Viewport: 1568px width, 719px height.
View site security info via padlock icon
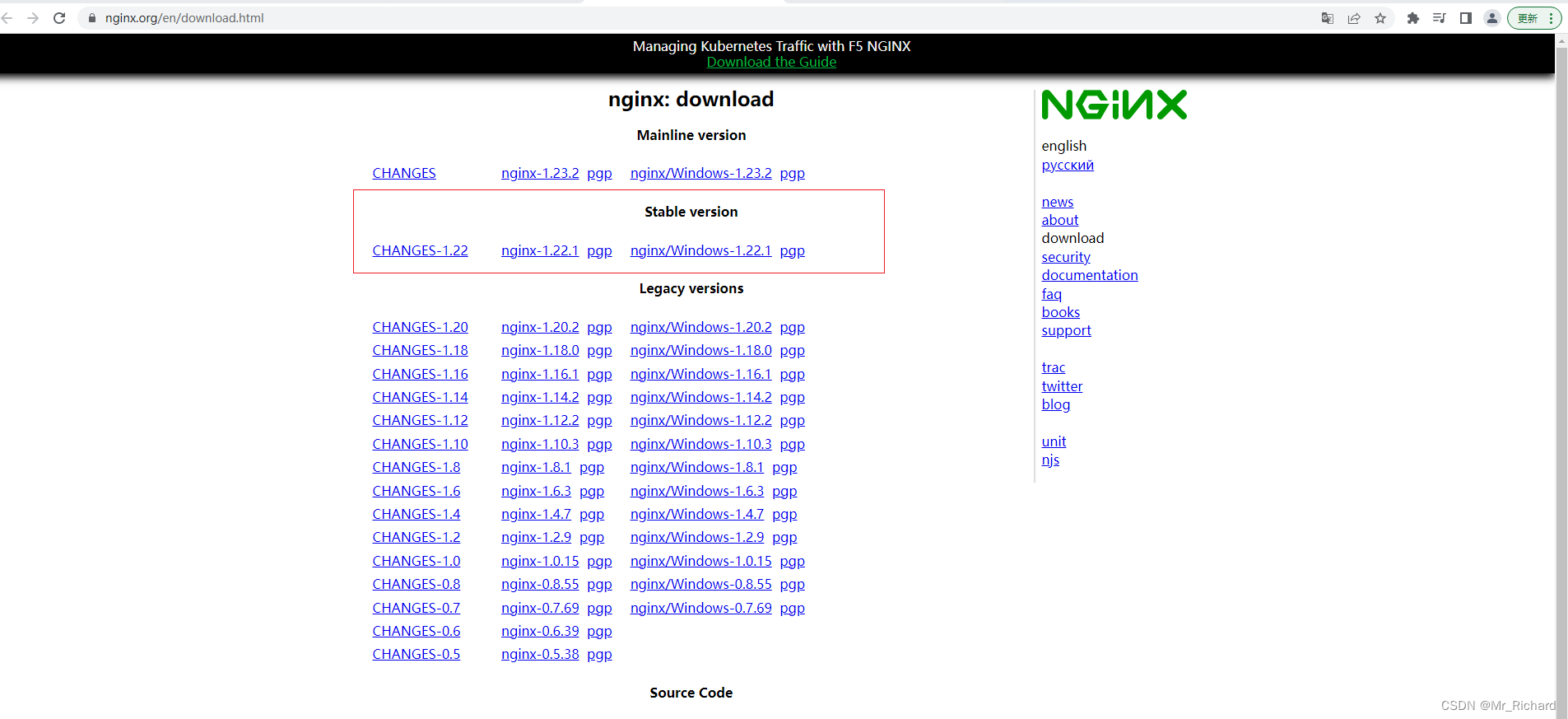coord(92,18)
